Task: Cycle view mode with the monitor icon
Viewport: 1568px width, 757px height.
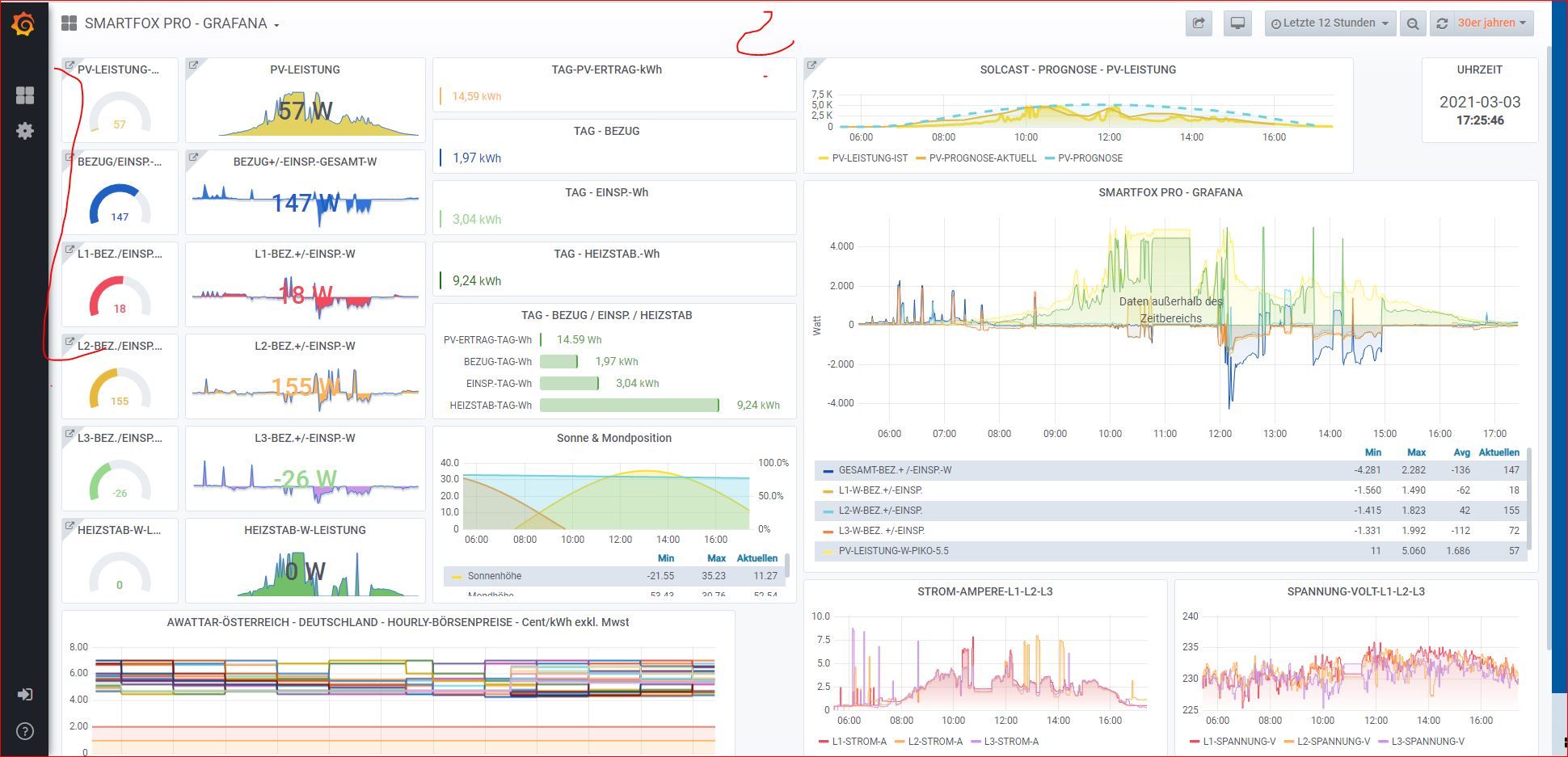Action: click(1237, 23)
